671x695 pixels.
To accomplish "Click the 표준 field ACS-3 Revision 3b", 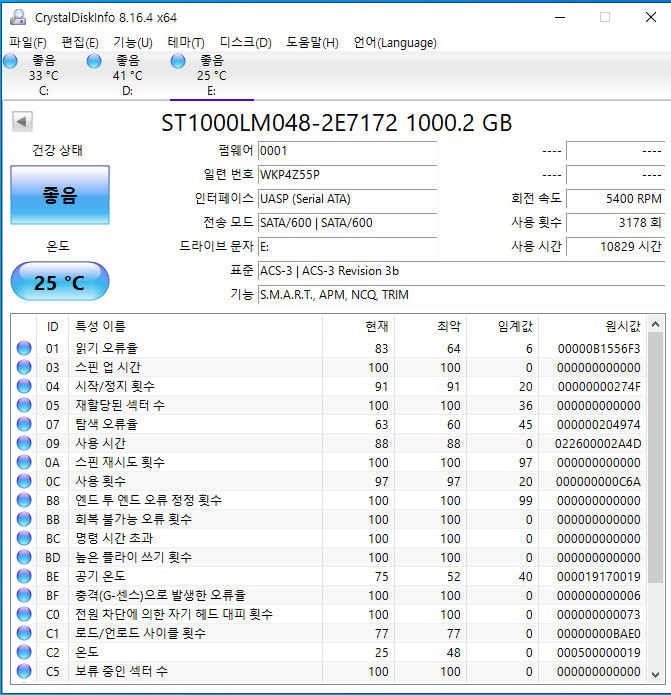I will click(461, 270).
